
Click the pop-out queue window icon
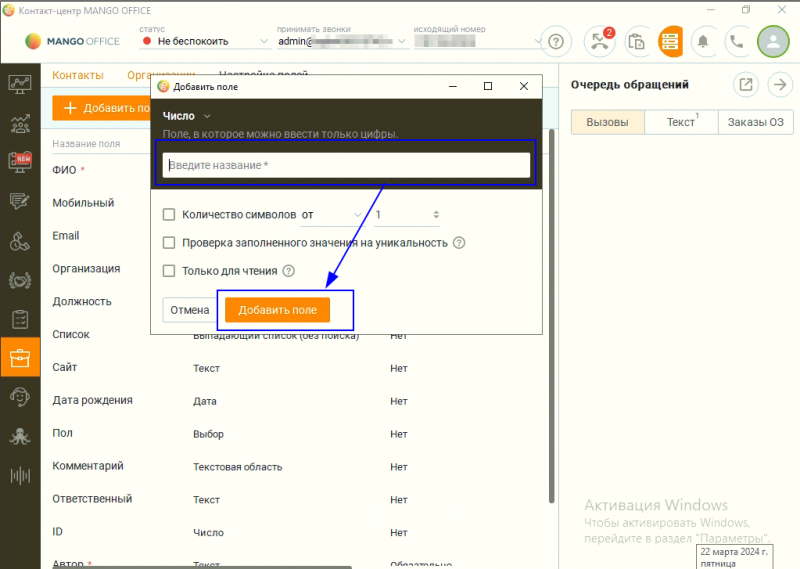pos(745,85)
